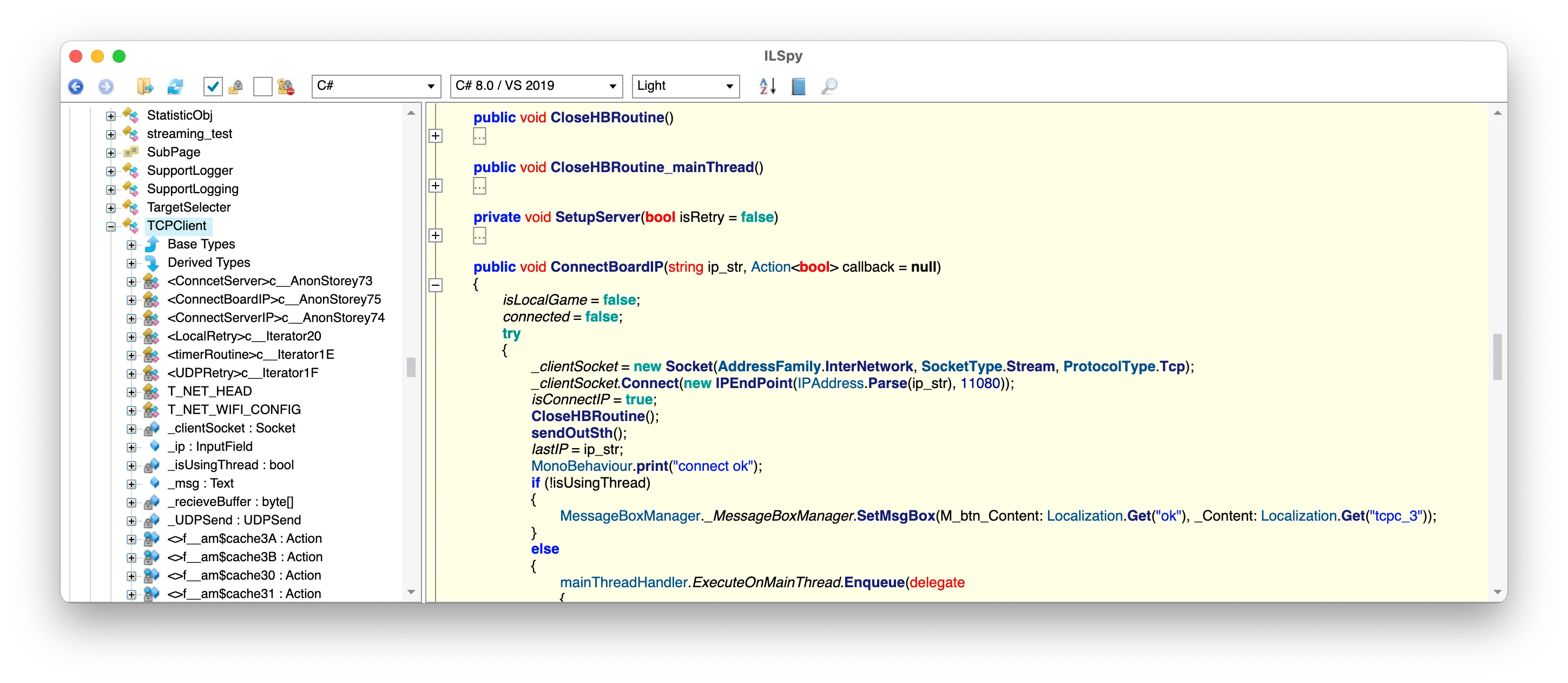This screenshot has height=683, width=1568.
Task: Open search with the magnifying glass icon
Action: 829,87
